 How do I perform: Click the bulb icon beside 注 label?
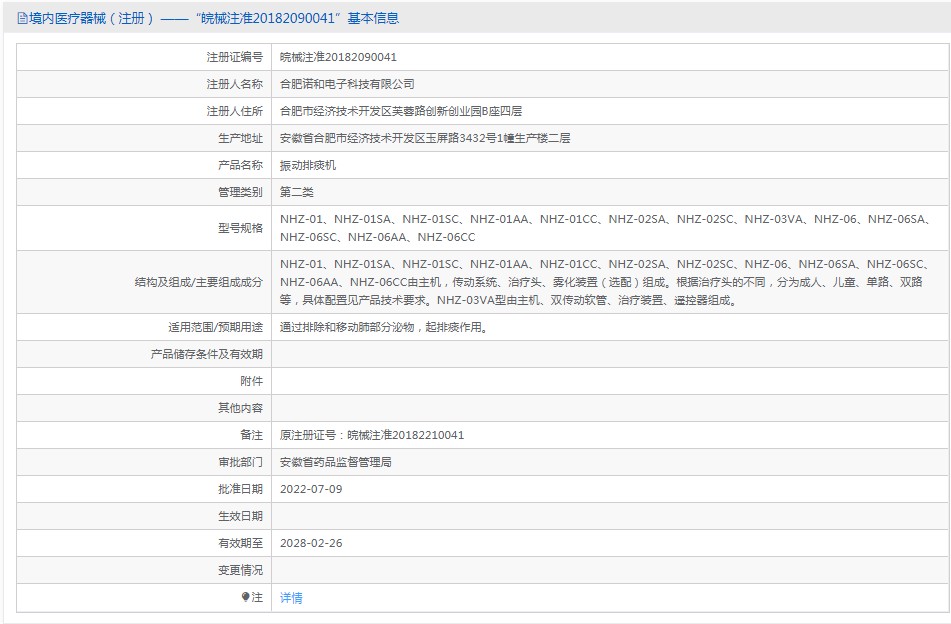[x=245, y=597]
